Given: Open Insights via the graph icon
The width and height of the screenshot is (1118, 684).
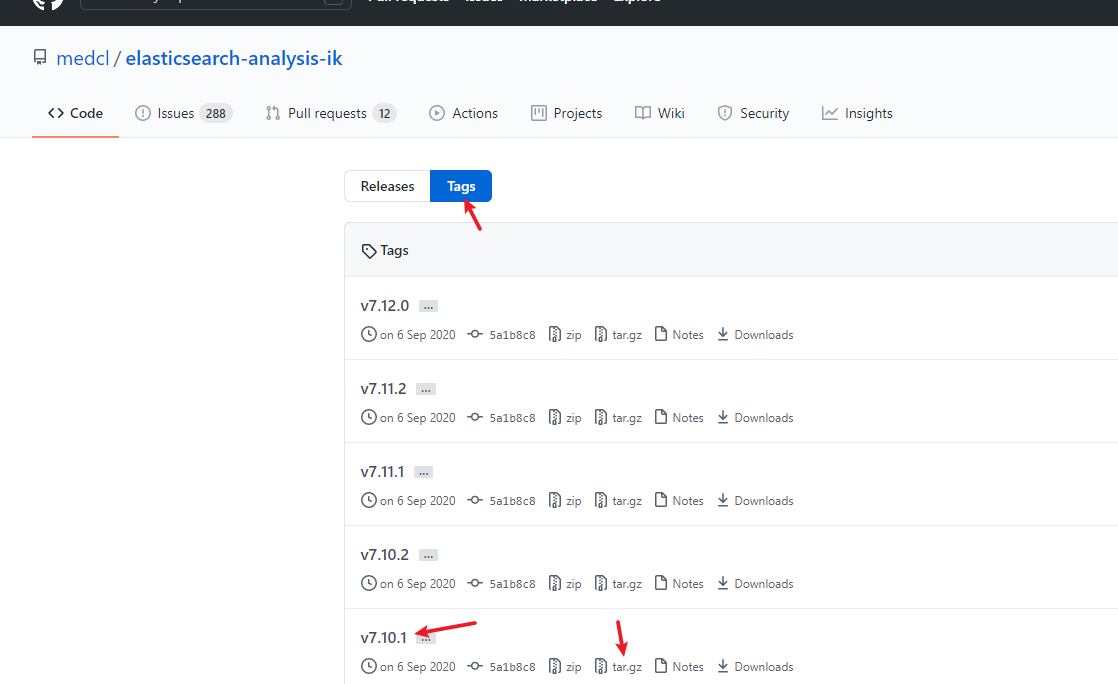Looking at the screenshot, I should [x=829, y=113].
